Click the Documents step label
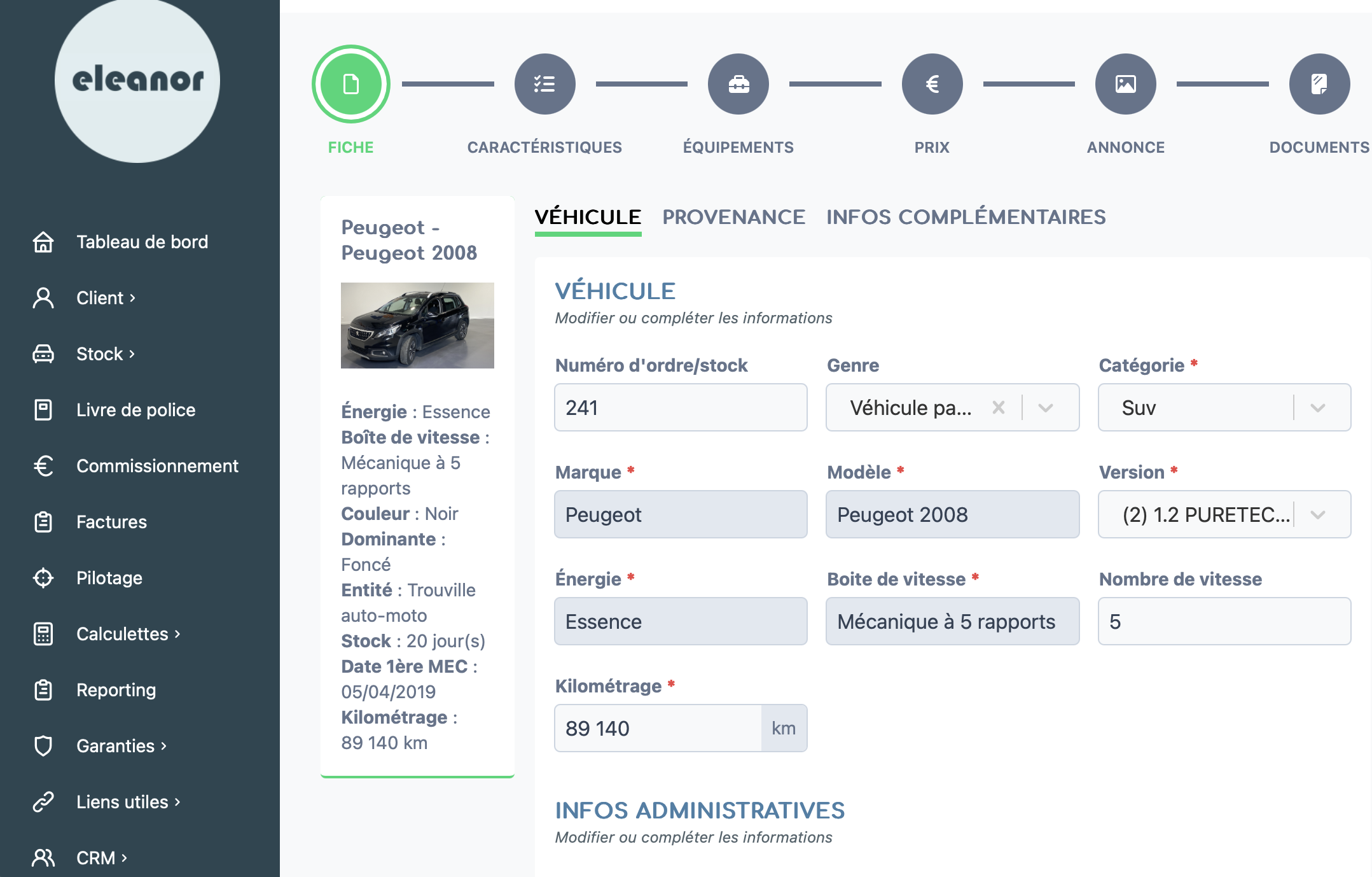The height and width of the screenshot is (877, 1372). pyautogui.click(x=1319, y=147)
